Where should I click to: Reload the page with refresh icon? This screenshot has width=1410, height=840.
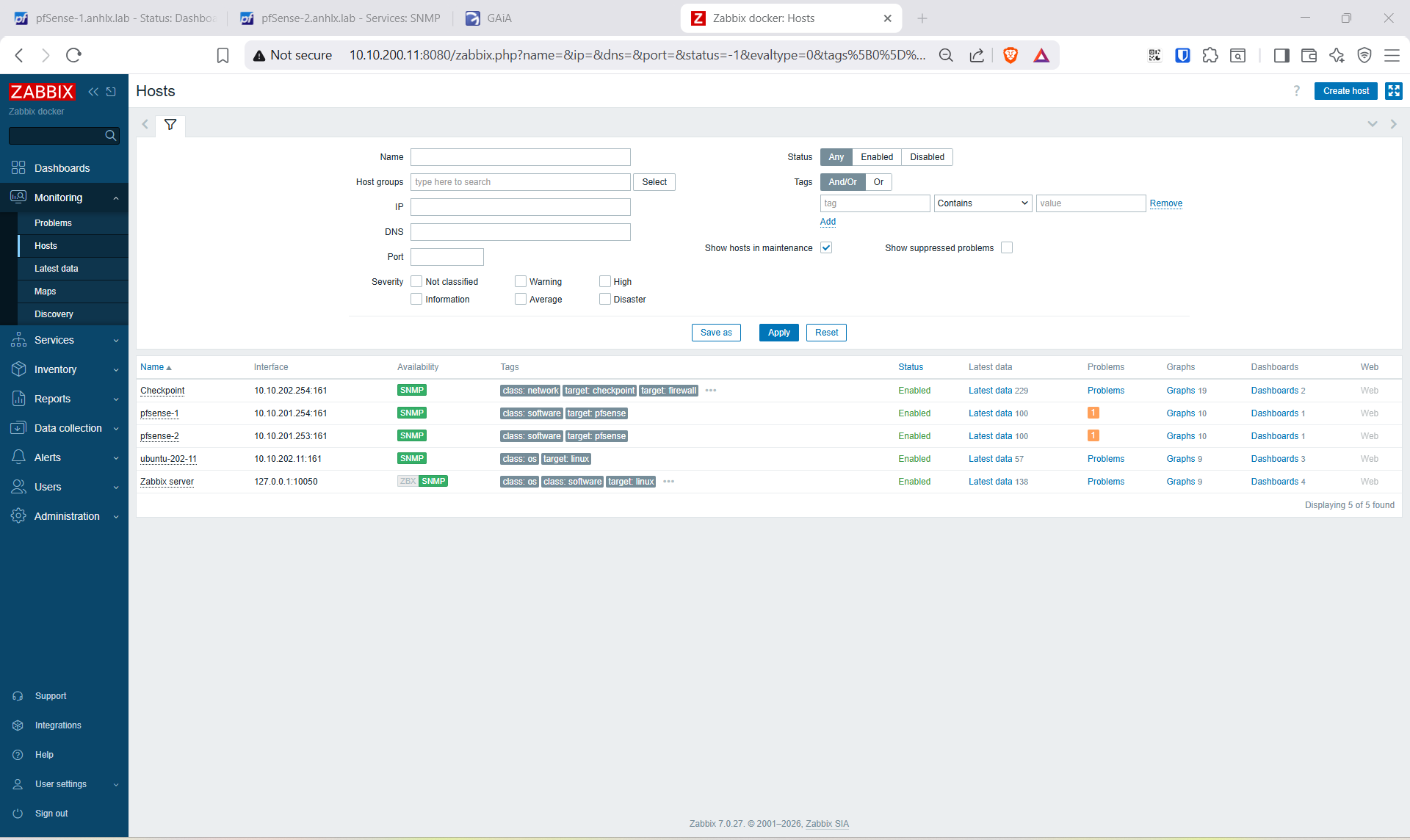click(73, 55)
